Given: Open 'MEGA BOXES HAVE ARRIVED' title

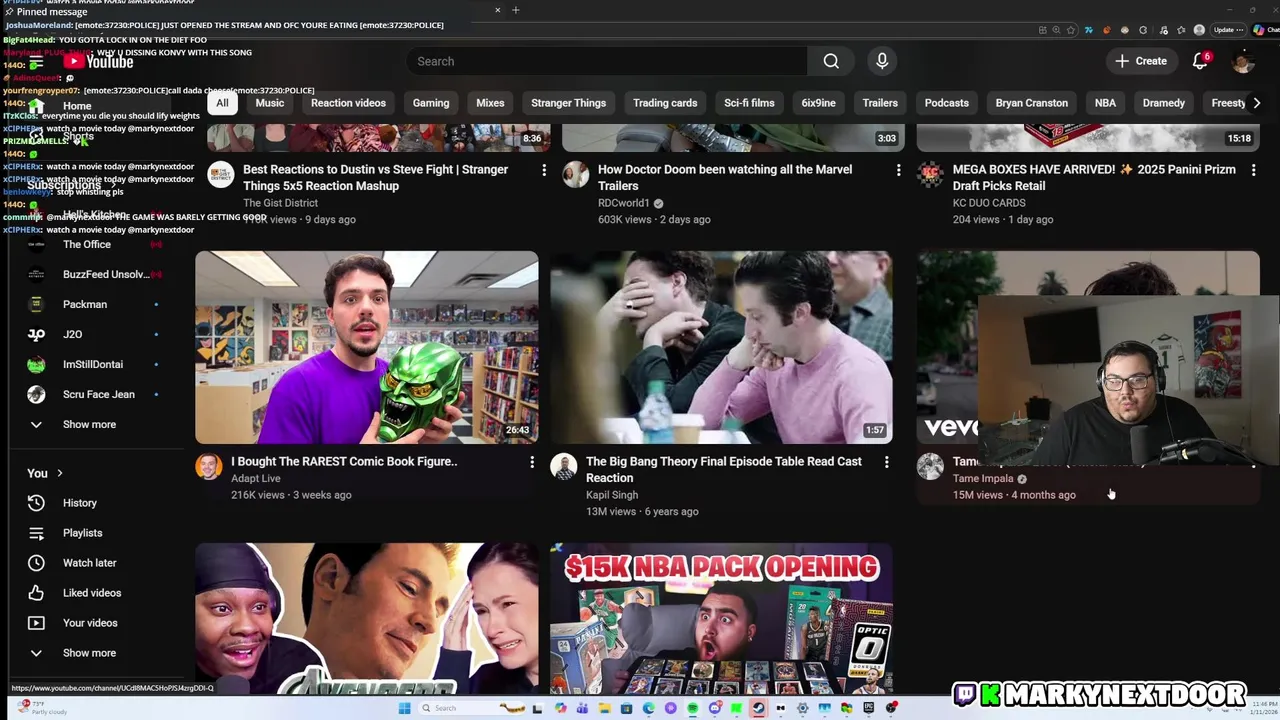Looking at the screenshot, I should coord(1094,177).
